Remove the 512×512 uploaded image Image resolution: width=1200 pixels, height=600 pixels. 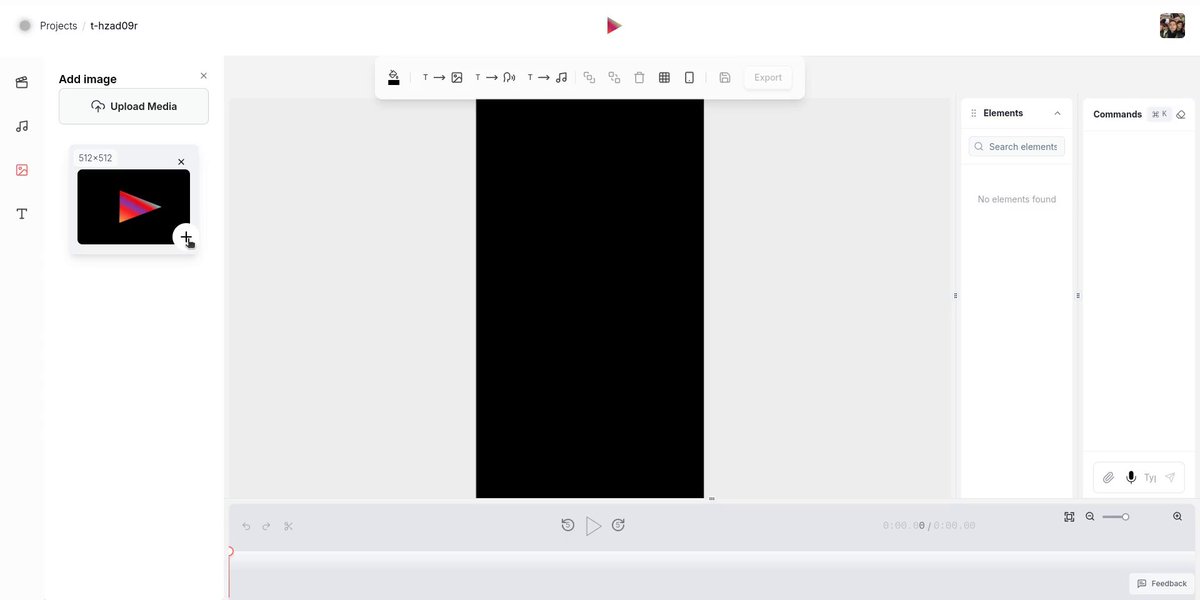(181, 161)
